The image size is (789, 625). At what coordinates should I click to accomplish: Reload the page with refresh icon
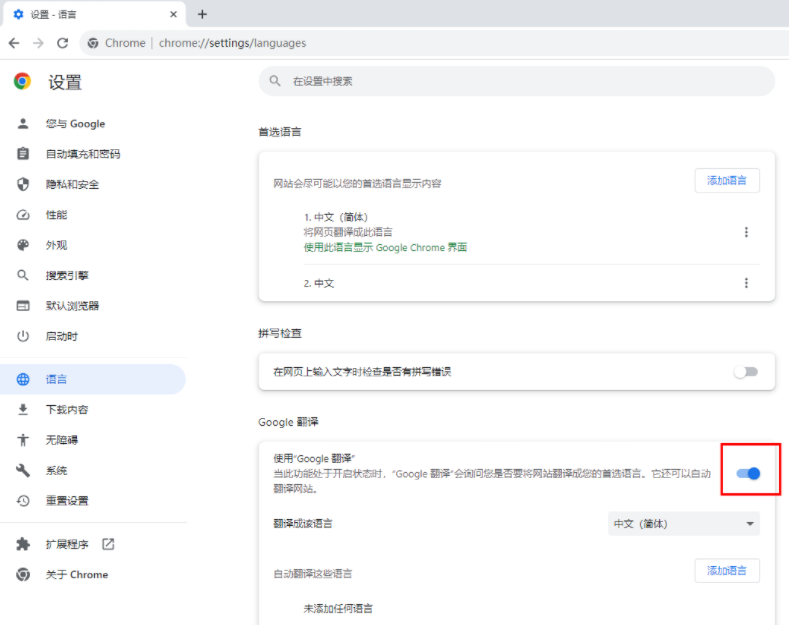62,43
